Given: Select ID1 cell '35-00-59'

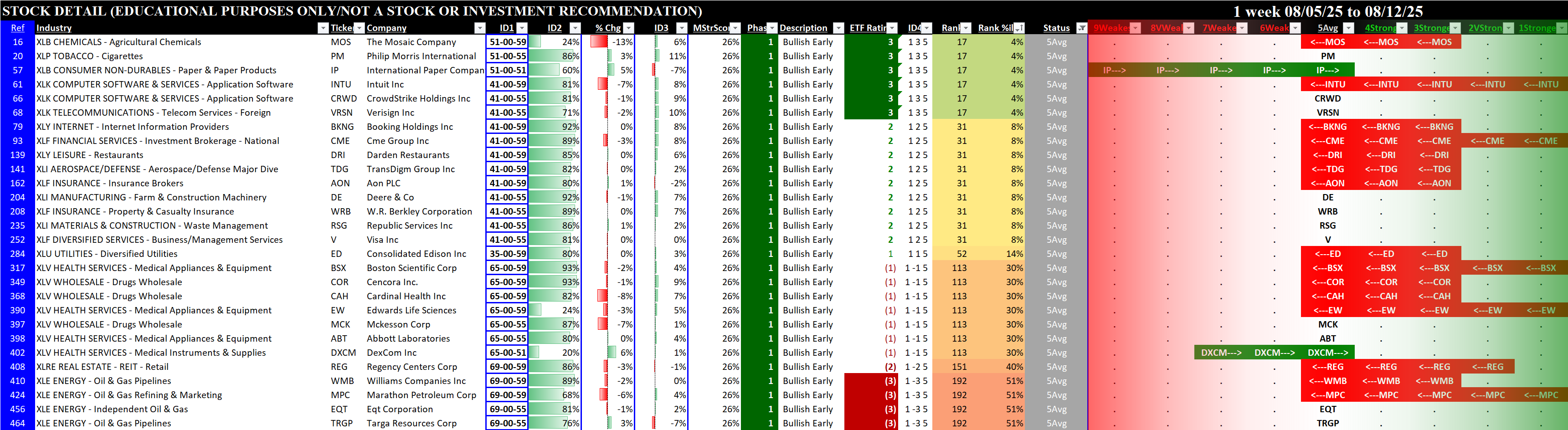Looking at the screenshot, I should point(507,254).
